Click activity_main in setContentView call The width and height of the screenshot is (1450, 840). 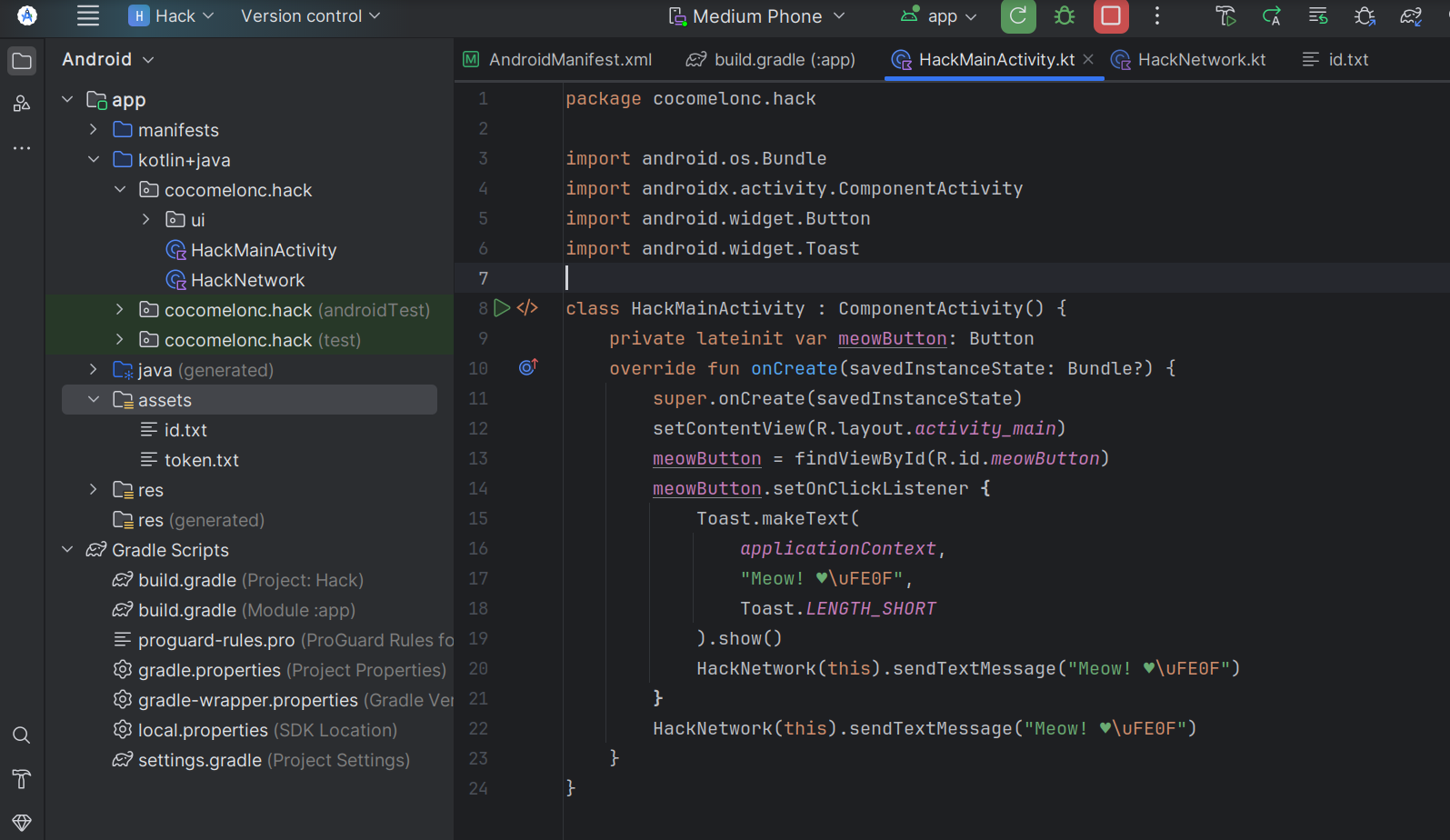[x=985, y=428]
